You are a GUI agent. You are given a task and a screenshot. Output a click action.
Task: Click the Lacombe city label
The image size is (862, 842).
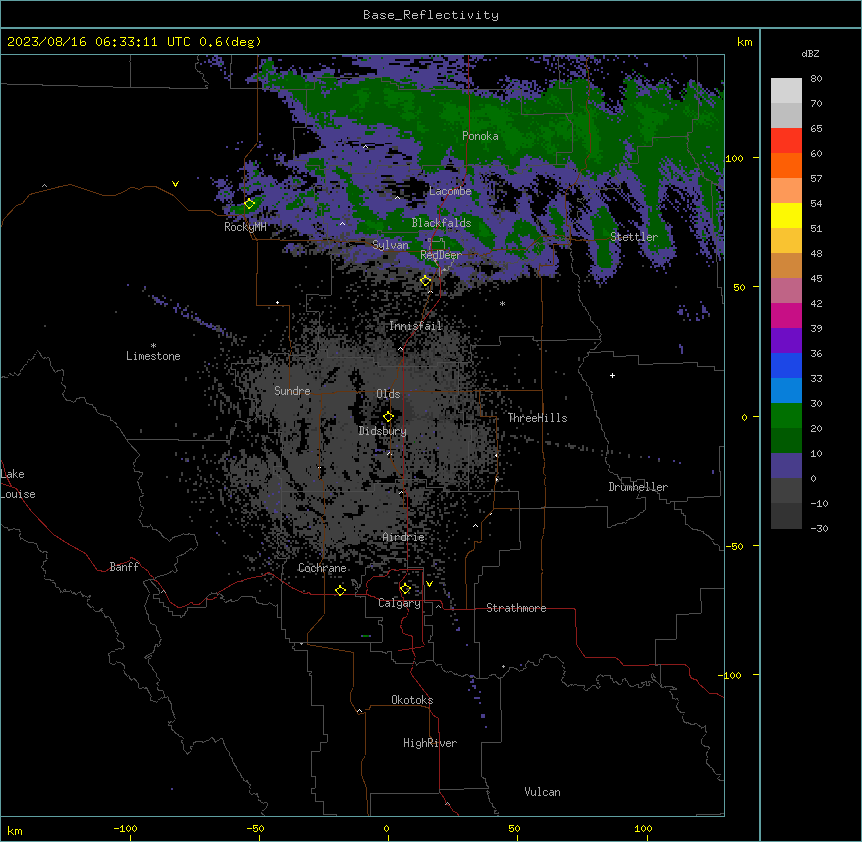point(450,191)
